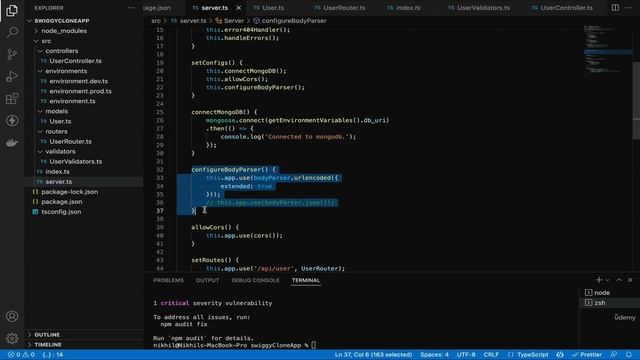Click the Prettier status bar item
The image size is (640, 360).
point(587,355)
